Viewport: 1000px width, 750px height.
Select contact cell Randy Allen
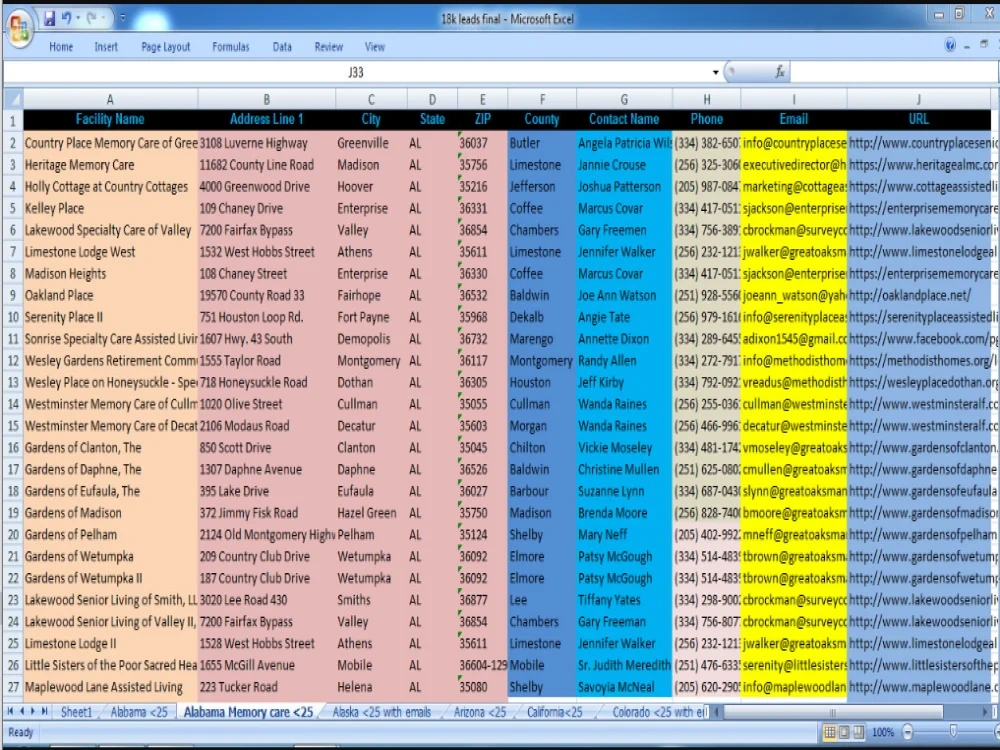tap(624, 361)
